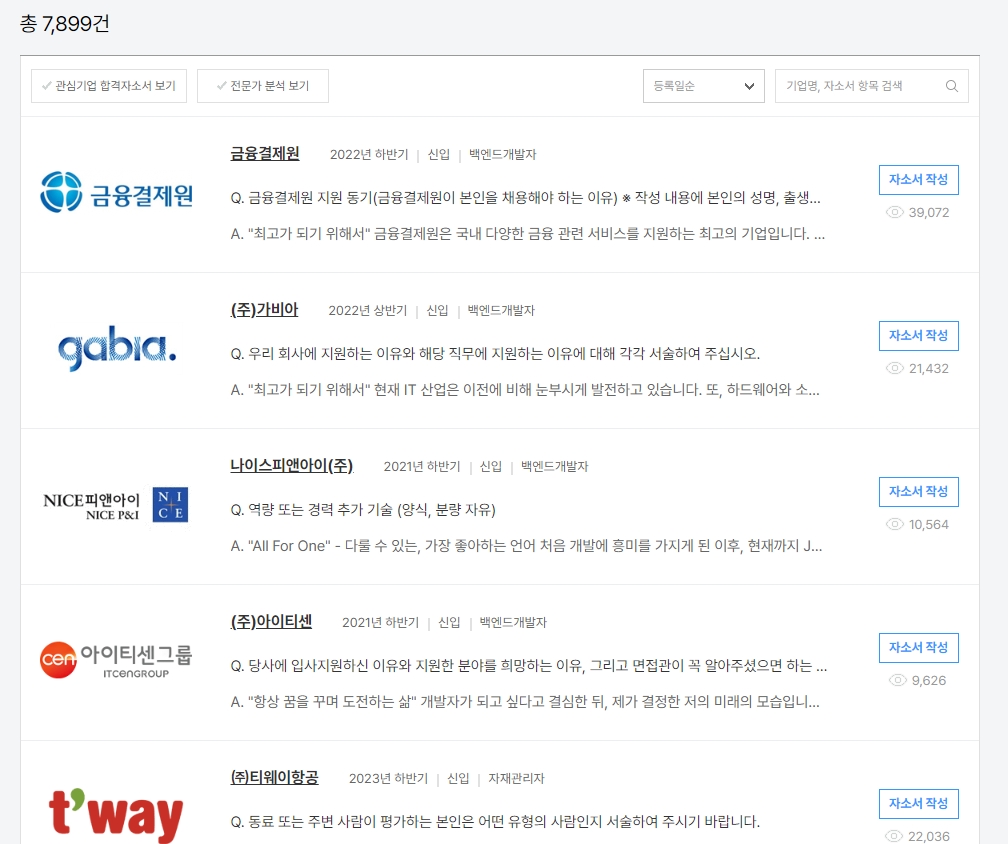Toggle the checkmark on 관심기업 filter button
This screenshot has height=844, width=1008.
pos(44,86)
